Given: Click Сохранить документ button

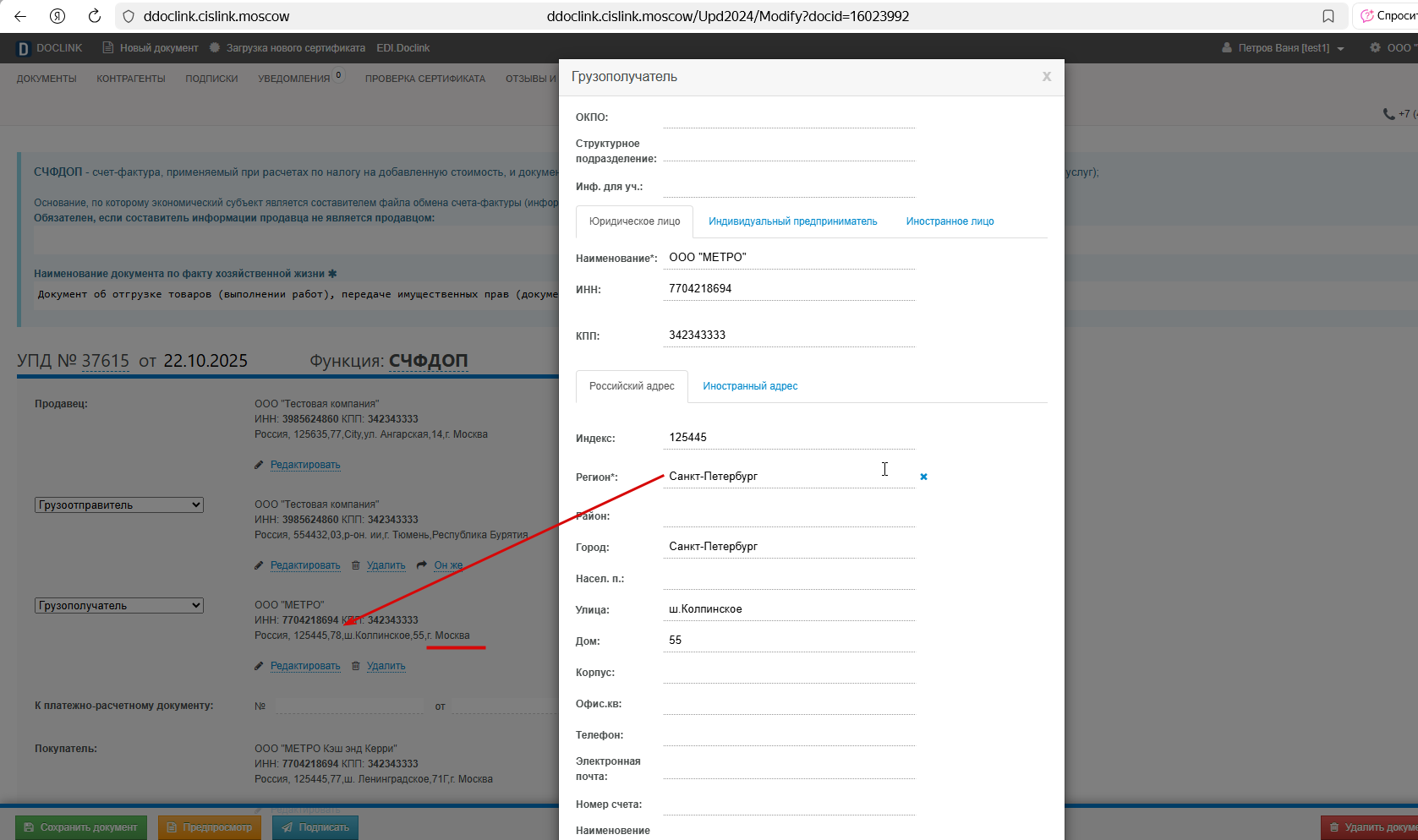Looking at the screenshot, I should 81,827.
